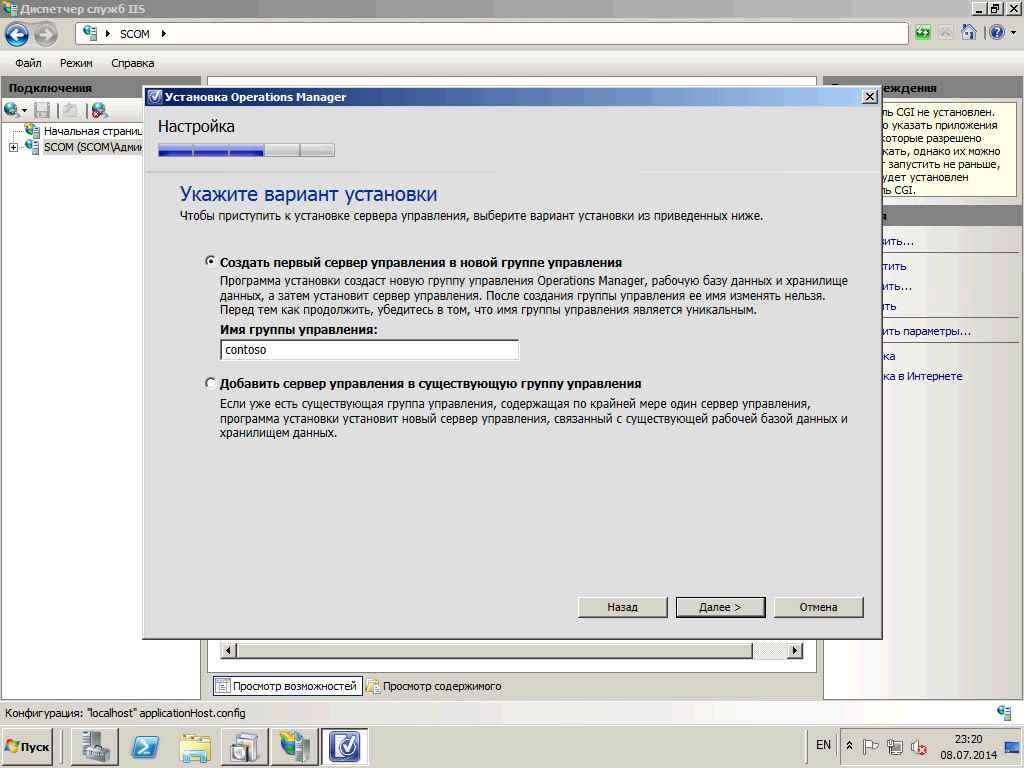Switch to Просмотр содержимого tab

point(434,686)
